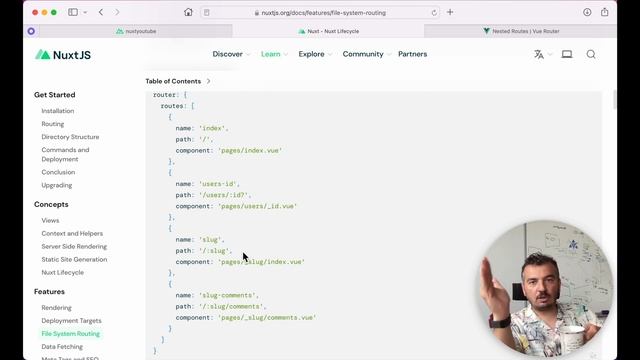
Task: Expand the Table of Contents chevron
Action: click(208, 81)
